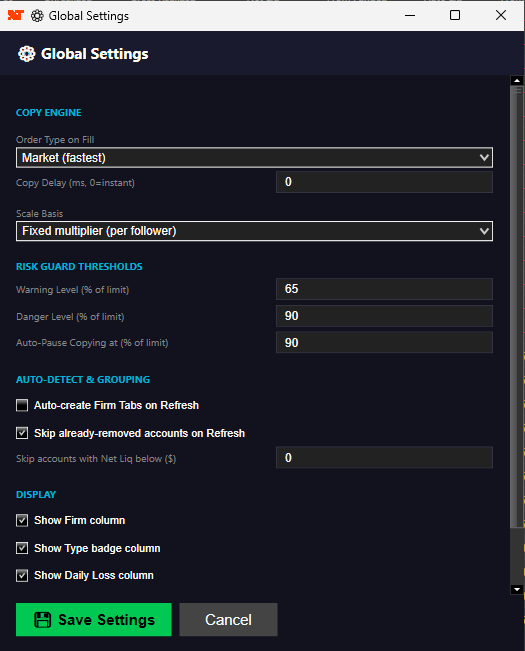Click the Scale Basis label
This screenshot has height=651, width=525.
click(39, 213)
